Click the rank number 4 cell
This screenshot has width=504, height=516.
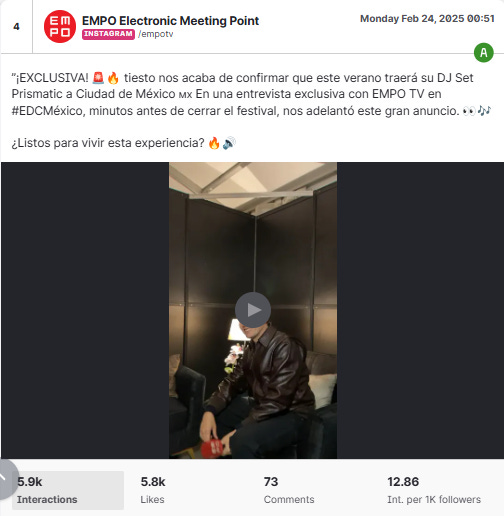pyautogui.click(x=16, y=27)
